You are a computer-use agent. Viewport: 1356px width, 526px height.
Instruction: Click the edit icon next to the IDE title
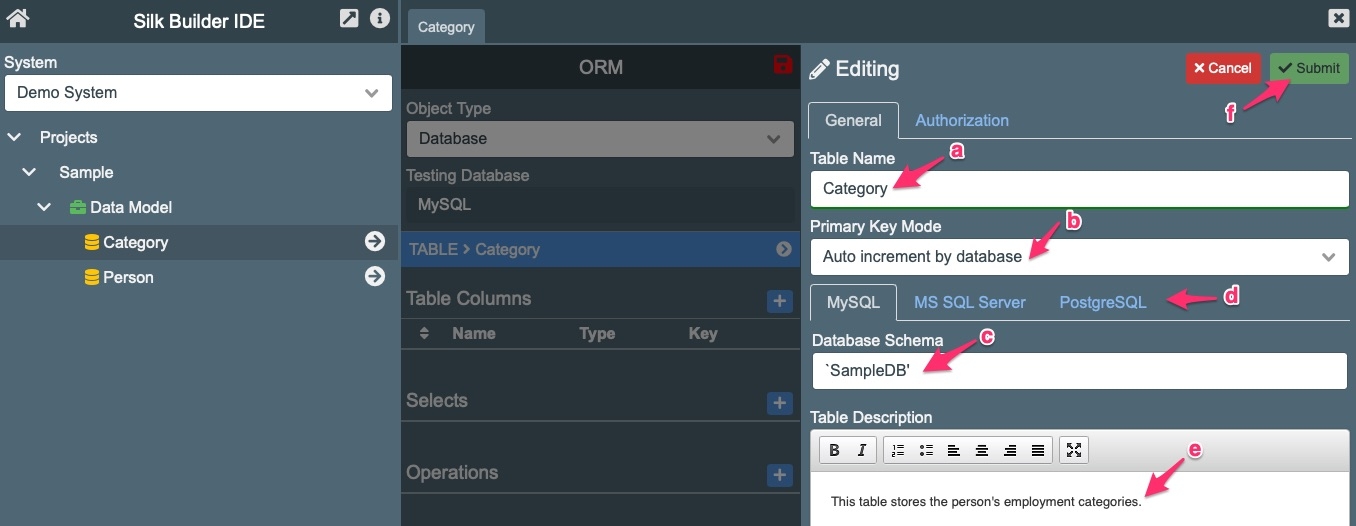[349, 18]
